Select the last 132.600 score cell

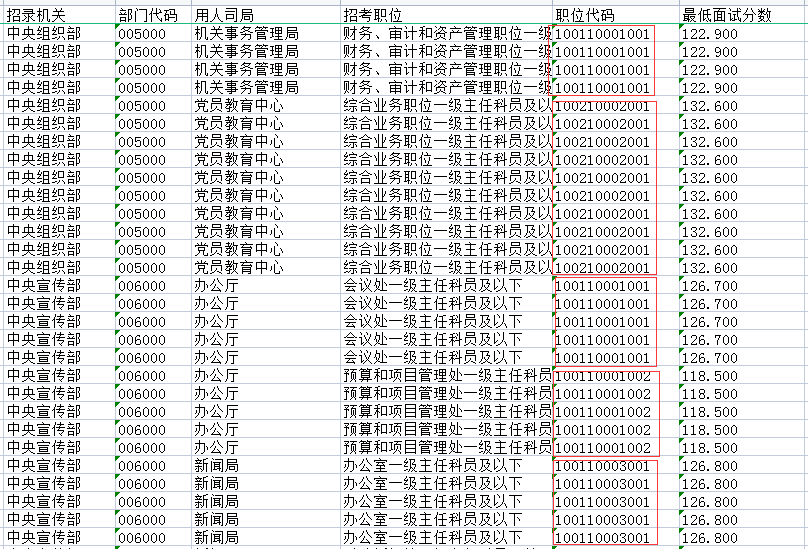743,268
